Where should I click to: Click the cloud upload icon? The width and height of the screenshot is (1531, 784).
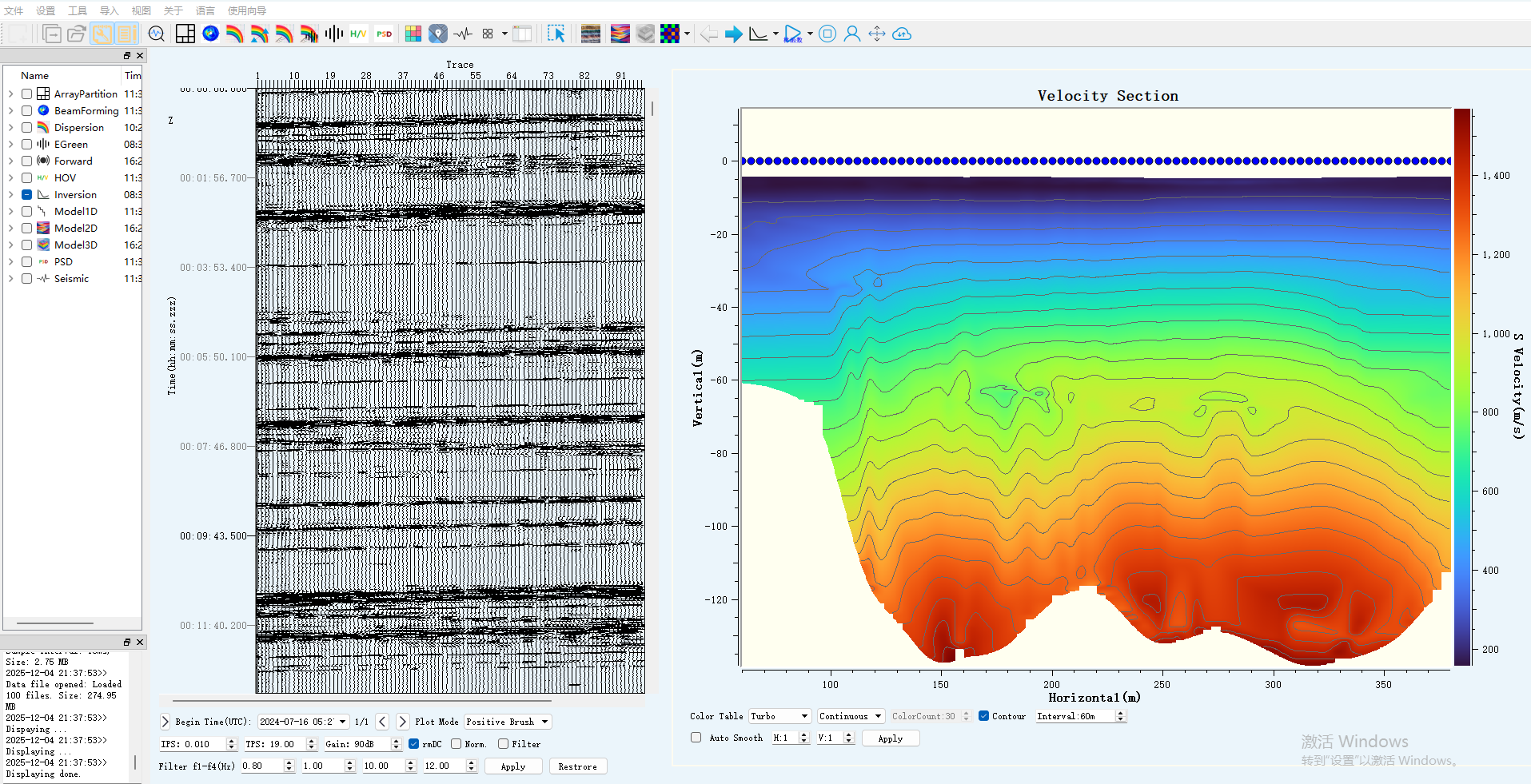coord(902,34)
